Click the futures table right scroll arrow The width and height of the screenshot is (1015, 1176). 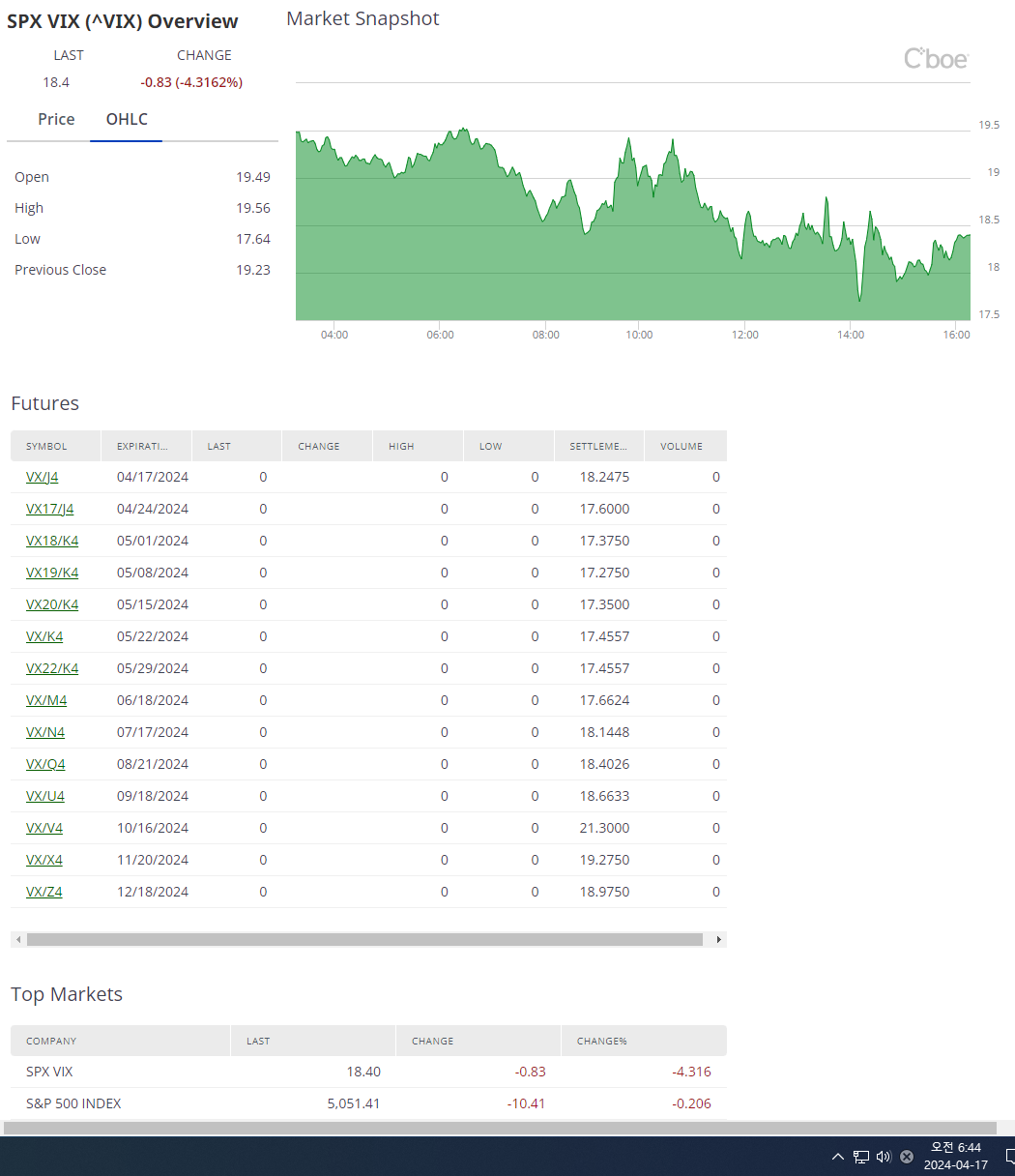click(x=718, y=939)
